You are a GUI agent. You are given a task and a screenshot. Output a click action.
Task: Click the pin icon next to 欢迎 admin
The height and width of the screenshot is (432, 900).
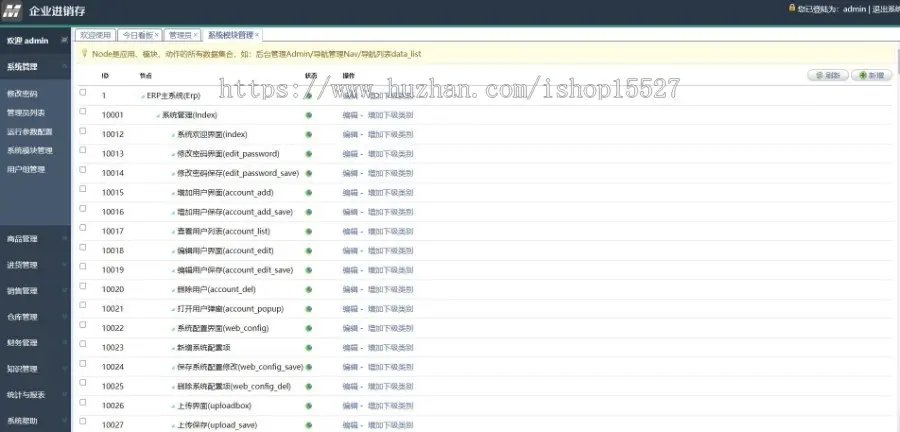pyautogui.click(x=64, y=40)
